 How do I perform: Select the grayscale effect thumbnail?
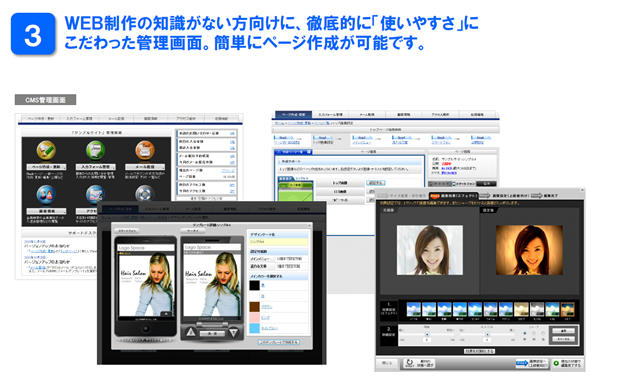537,310
